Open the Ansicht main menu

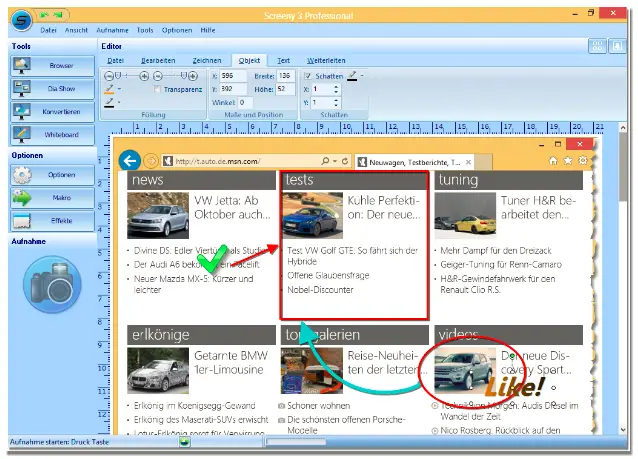[x=76, y=30]
